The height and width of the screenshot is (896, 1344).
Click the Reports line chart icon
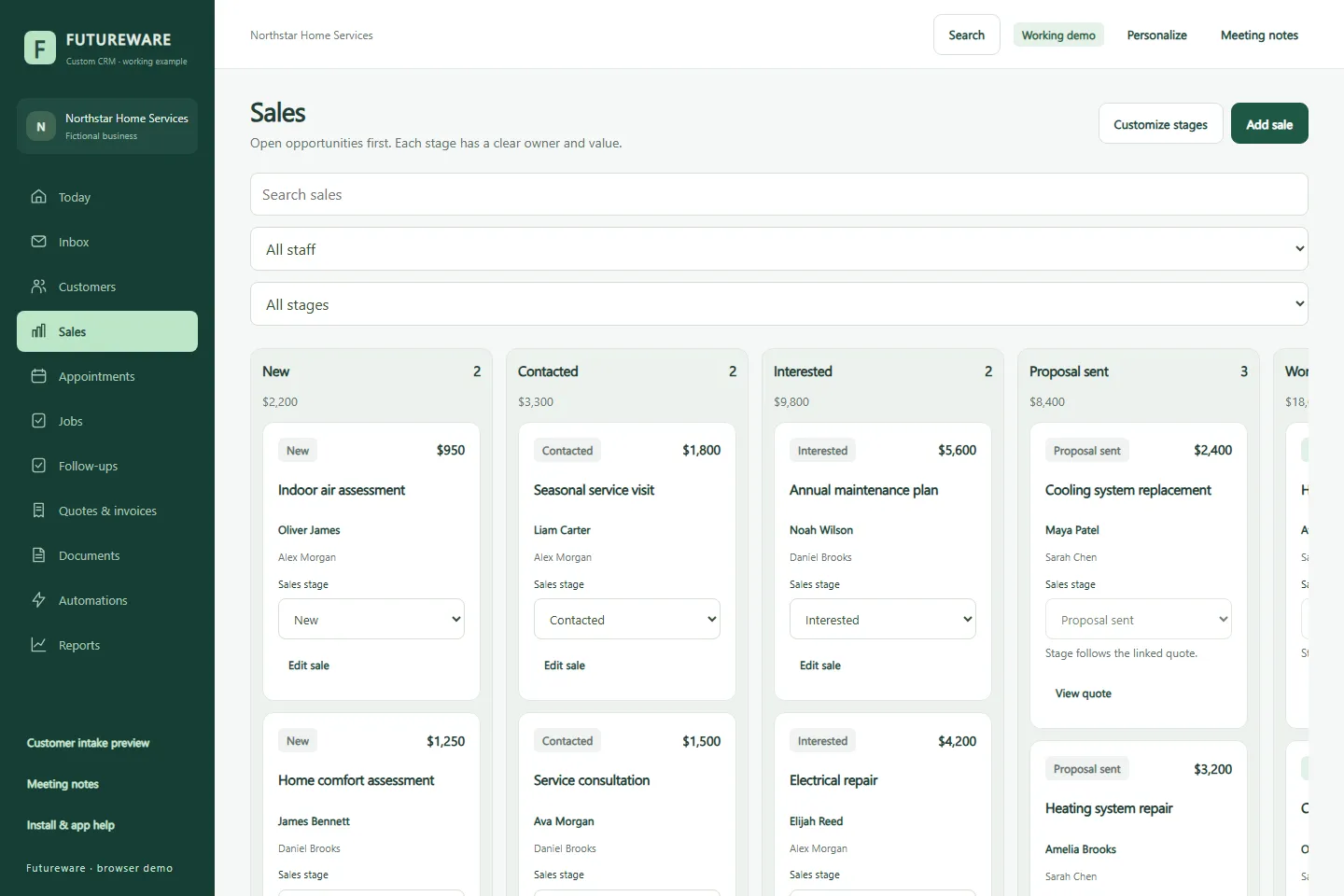(38, 645)
